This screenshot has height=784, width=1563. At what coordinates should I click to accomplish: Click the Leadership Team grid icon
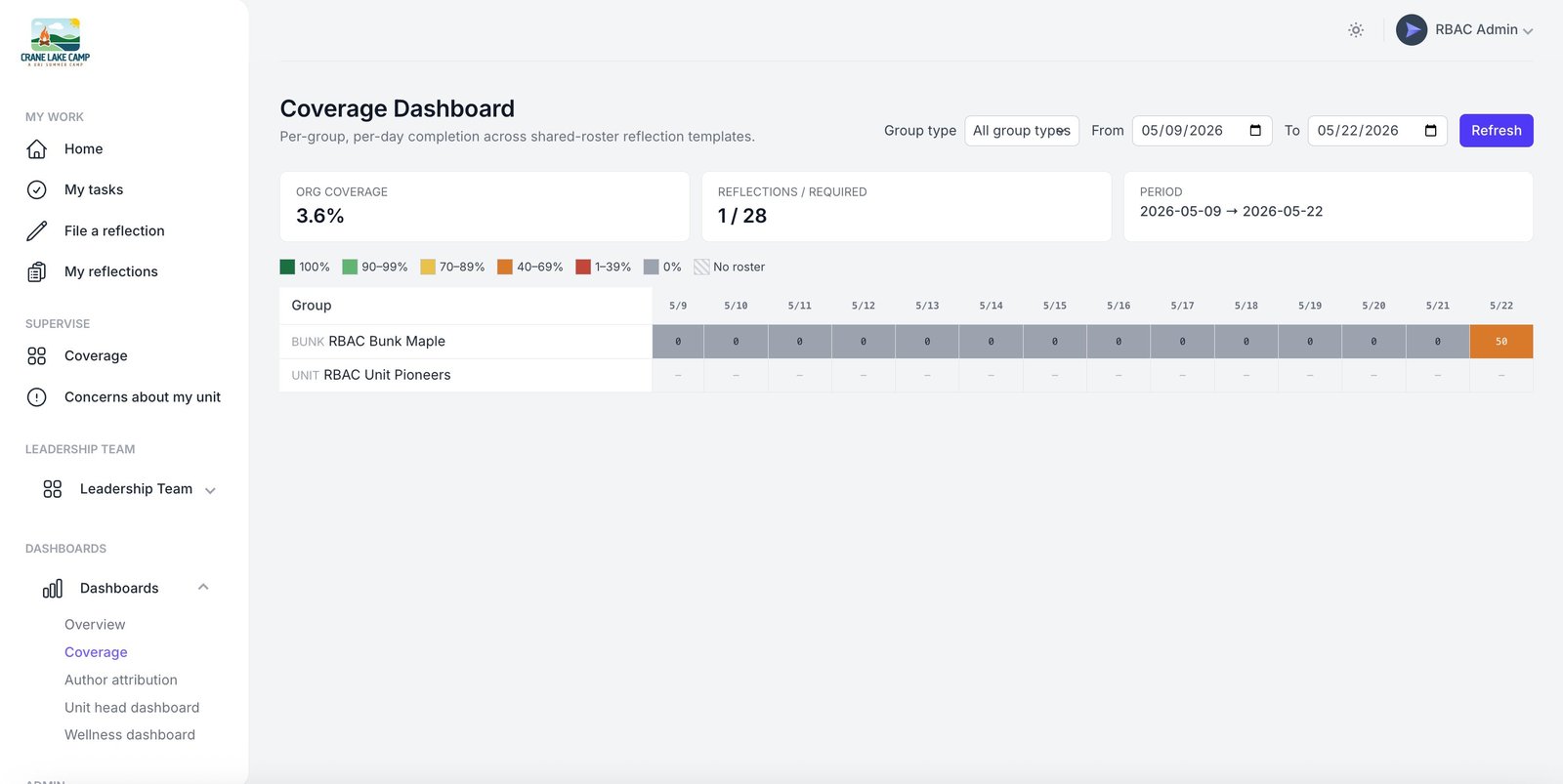click(53, 489)
